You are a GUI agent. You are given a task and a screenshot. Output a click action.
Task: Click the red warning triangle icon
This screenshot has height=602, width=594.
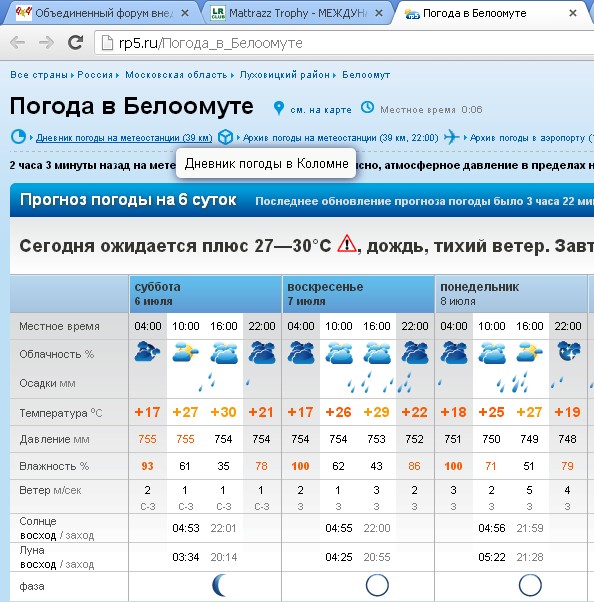click(x=347, y=243)
